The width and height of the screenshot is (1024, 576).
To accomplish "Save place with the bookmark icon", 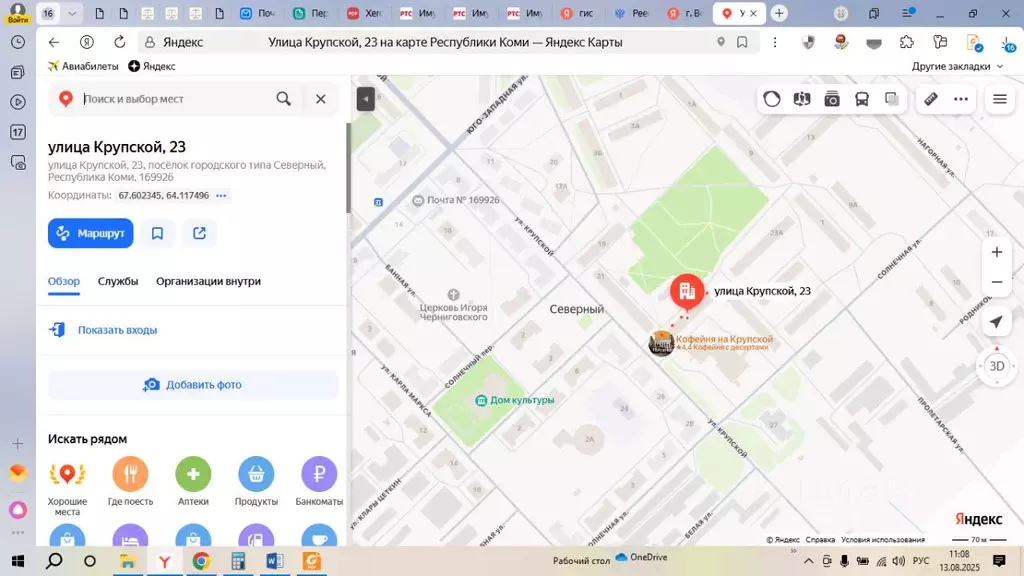I will coord(157,233).
